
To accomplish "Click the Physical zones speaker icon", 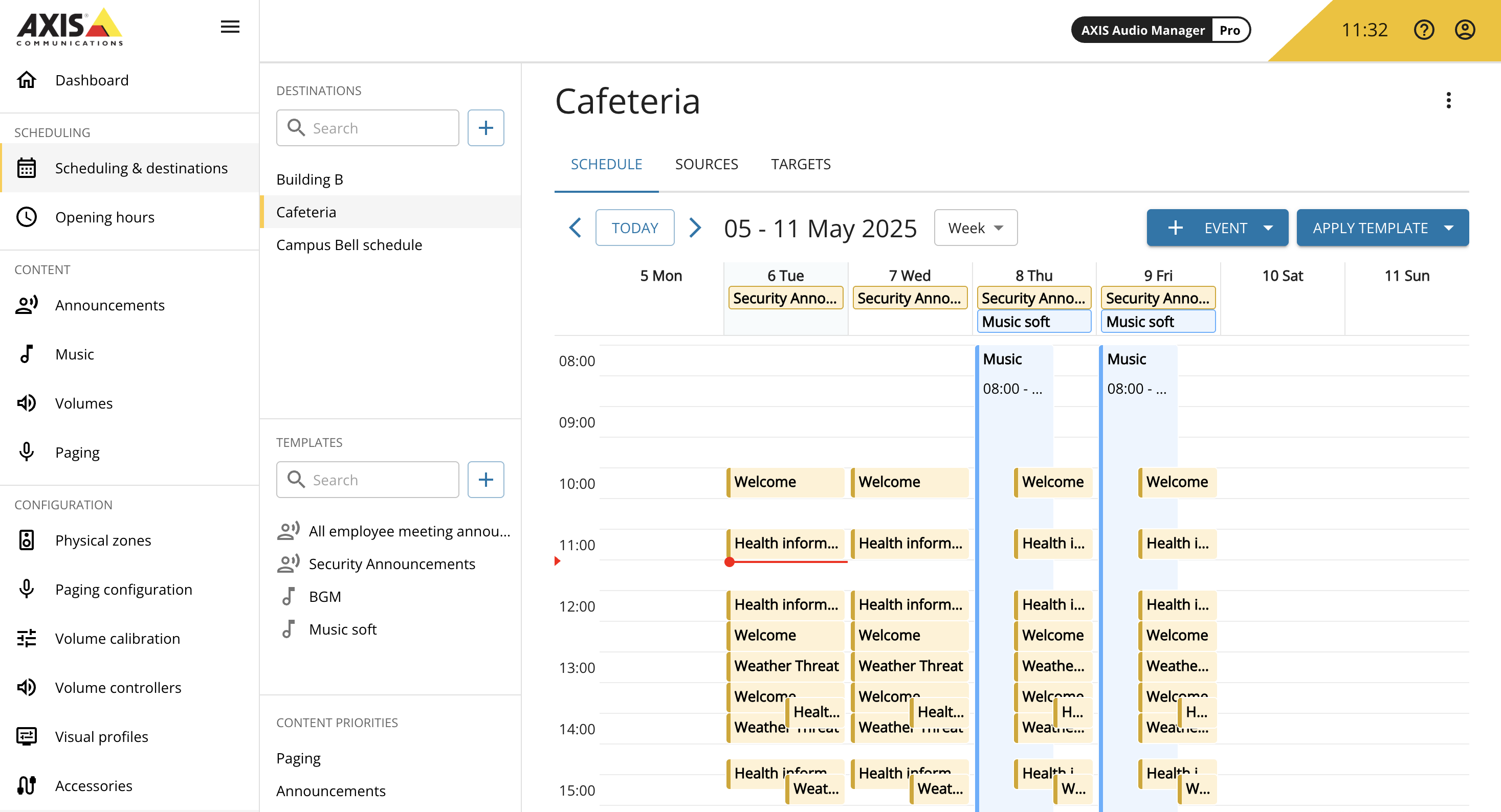I will (27, 540).
